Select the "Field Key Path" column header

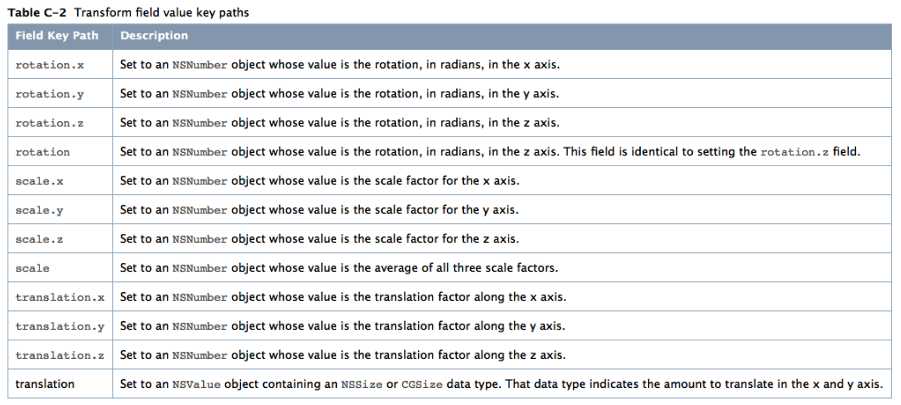[x=56, y=35]
